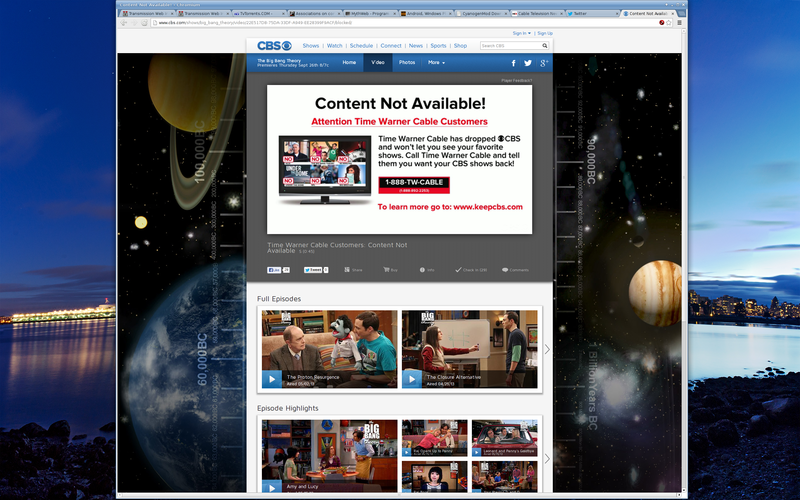
Task: Switch to the Associations browser tab
Action: (313, 14)
